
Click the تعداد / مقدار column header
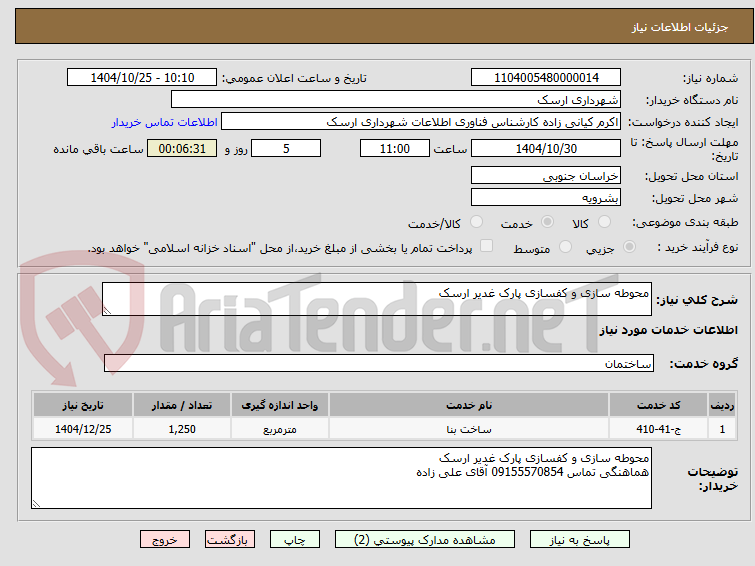click(182, 405)
